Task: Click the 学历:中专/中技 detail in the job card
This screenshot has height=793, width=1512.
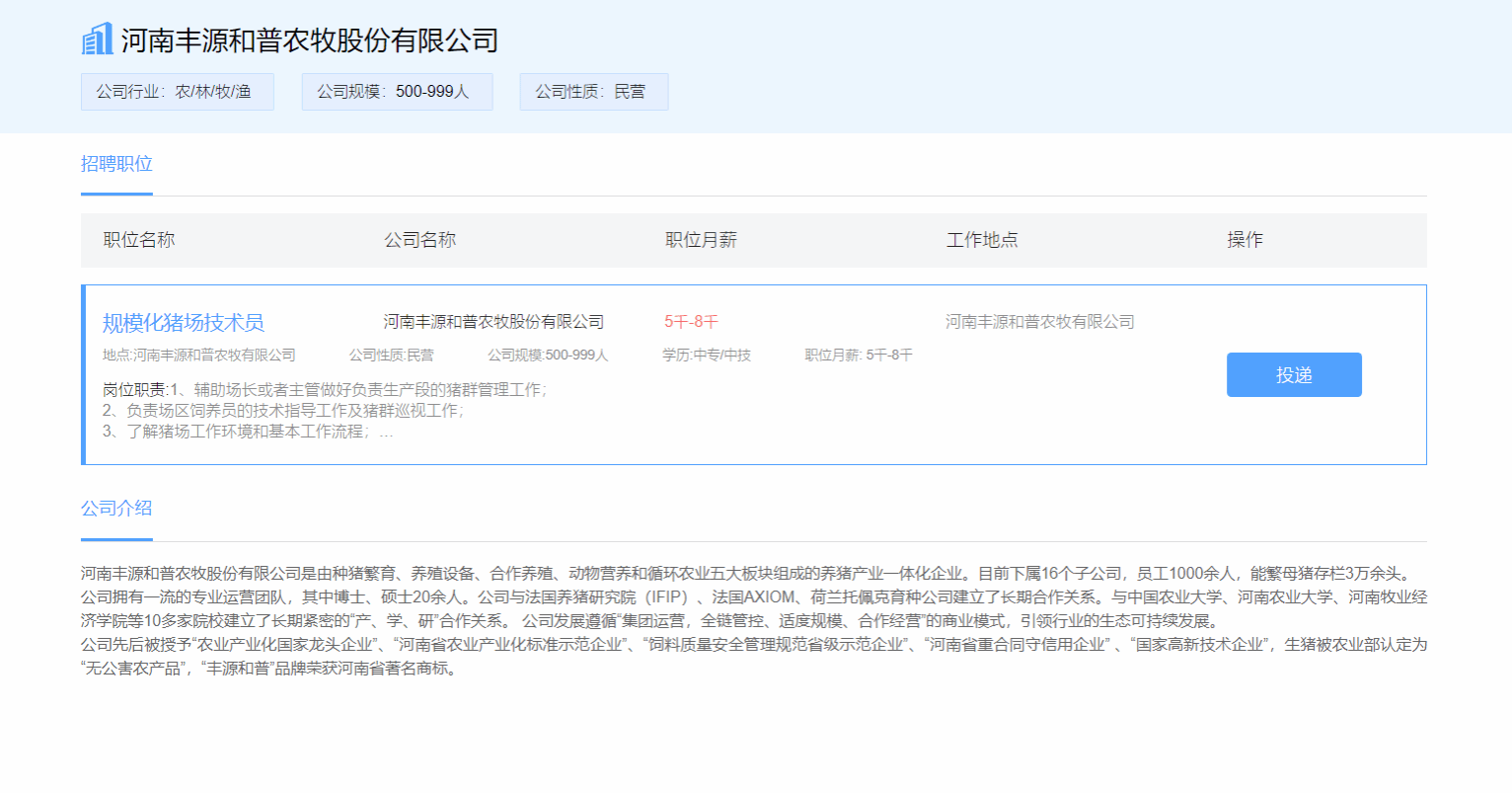Action: [707, 356]
